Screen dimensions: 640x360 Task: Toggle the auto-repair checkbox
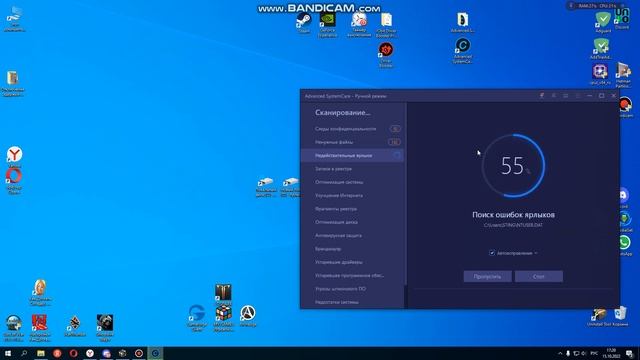tap(492, 253)
